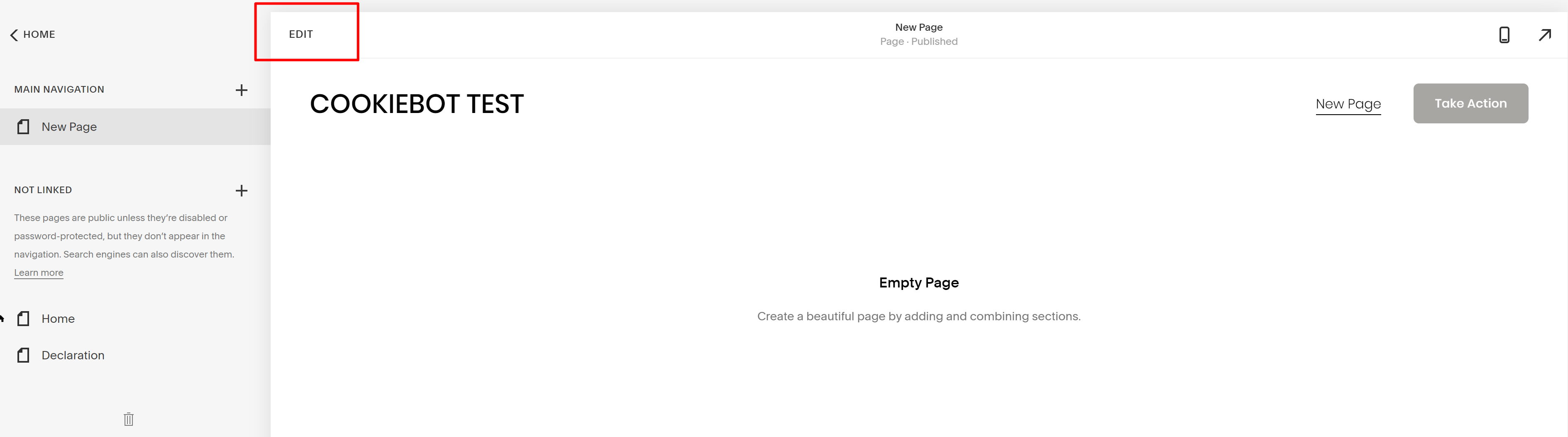Follow the Learn more link

pos(39,273)
